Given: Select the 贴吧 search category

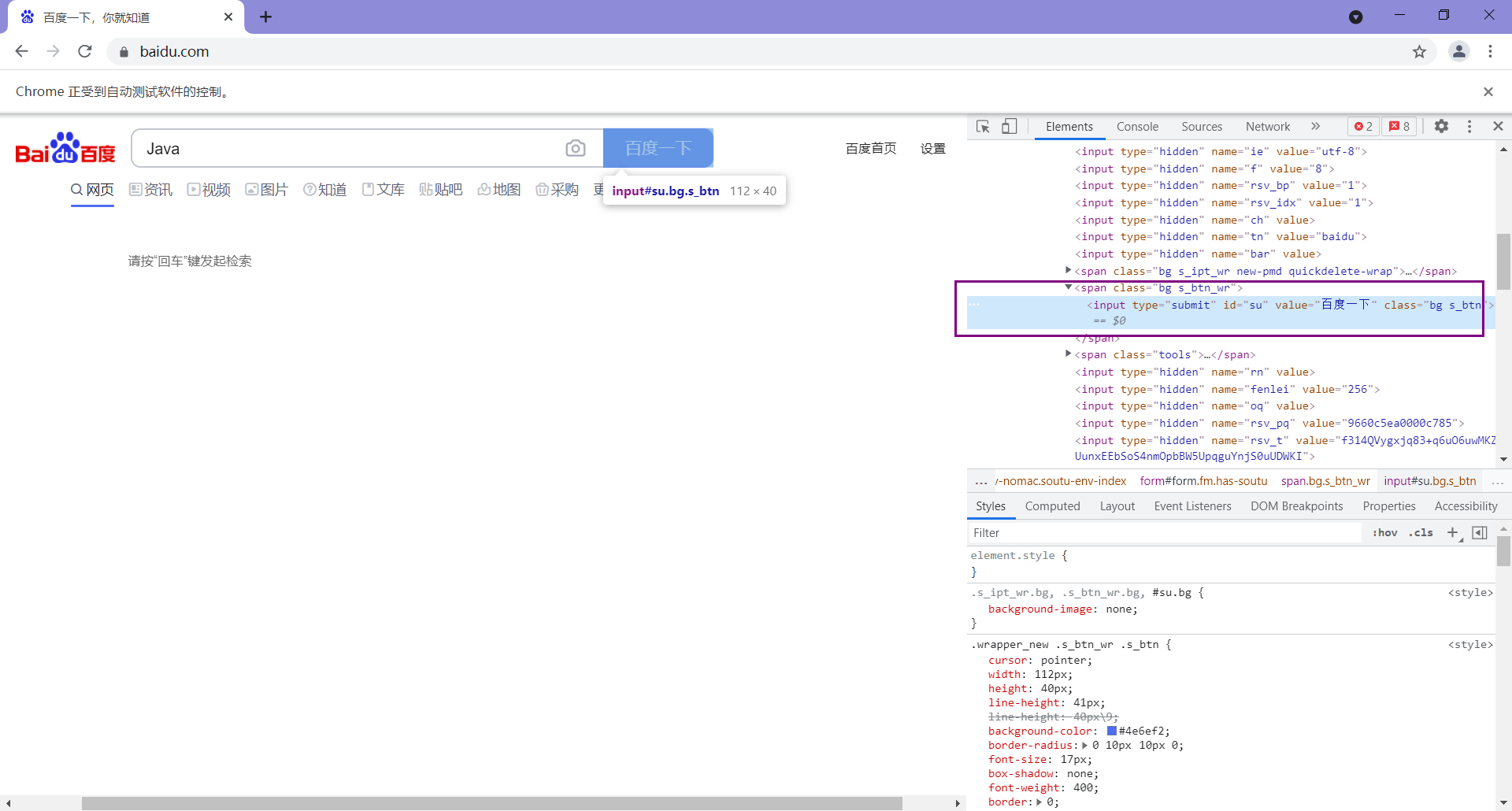Looking at the screenshot, I should tap(441, 190).
